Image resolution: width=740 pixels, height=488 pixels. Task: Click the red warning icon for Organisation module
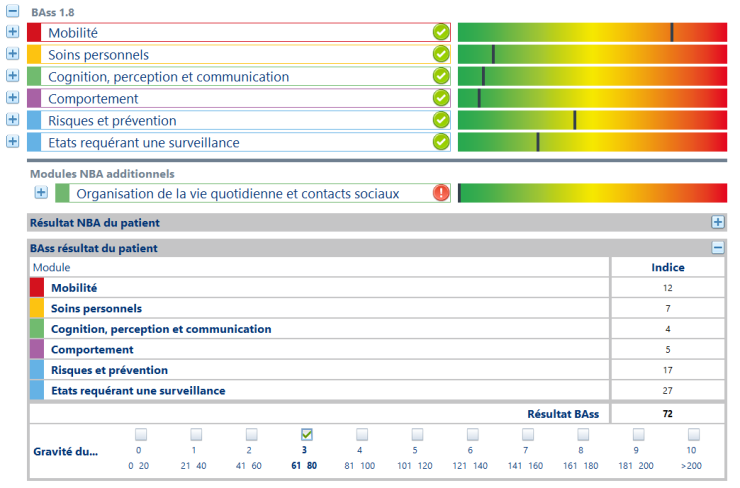coord(441,193)
